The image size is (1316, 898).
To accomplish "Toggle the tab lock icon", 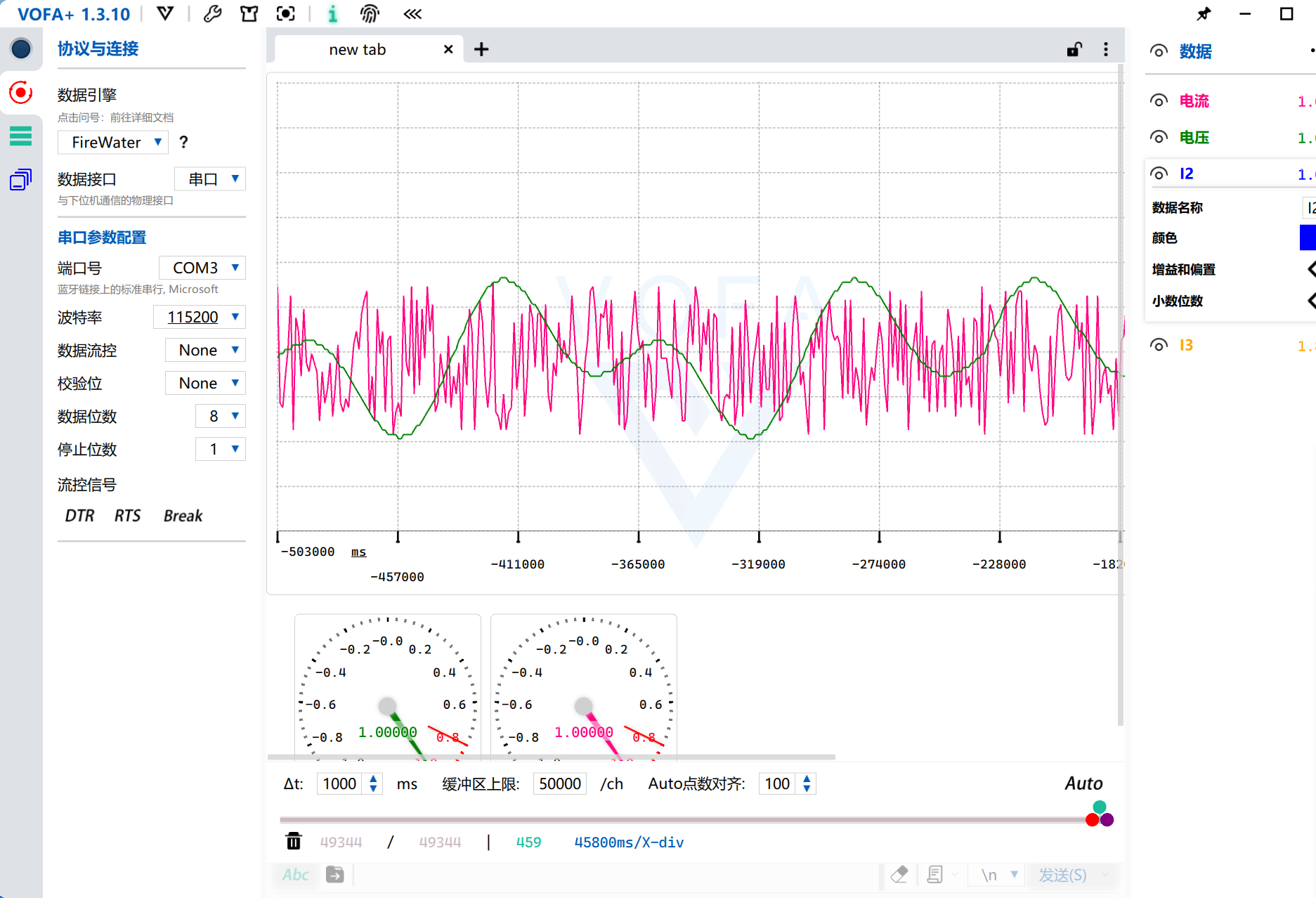I will (1074, 49).
